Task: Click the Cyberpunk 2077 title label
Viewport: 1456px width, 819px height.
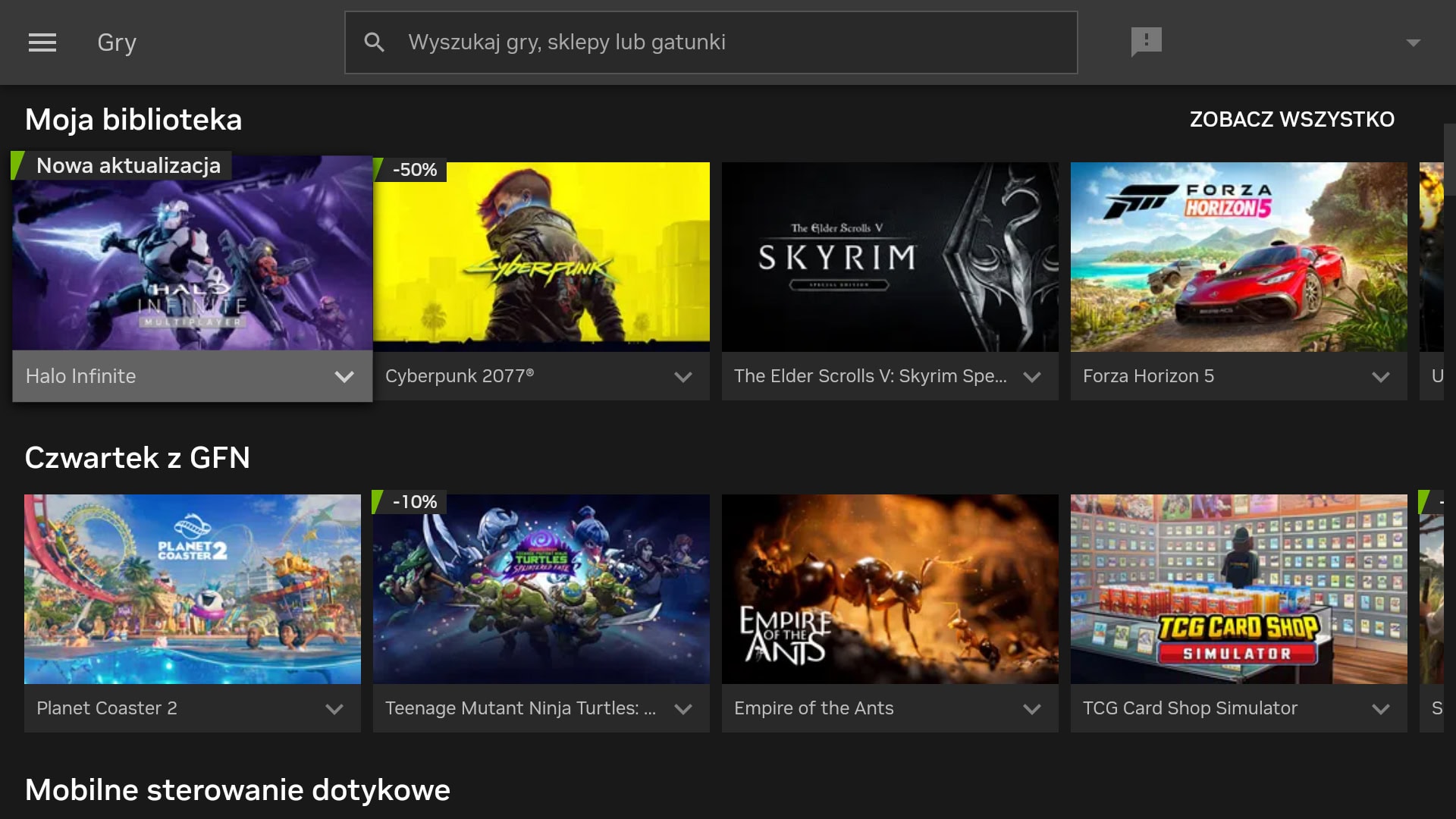Action: [x=460, y=376]
